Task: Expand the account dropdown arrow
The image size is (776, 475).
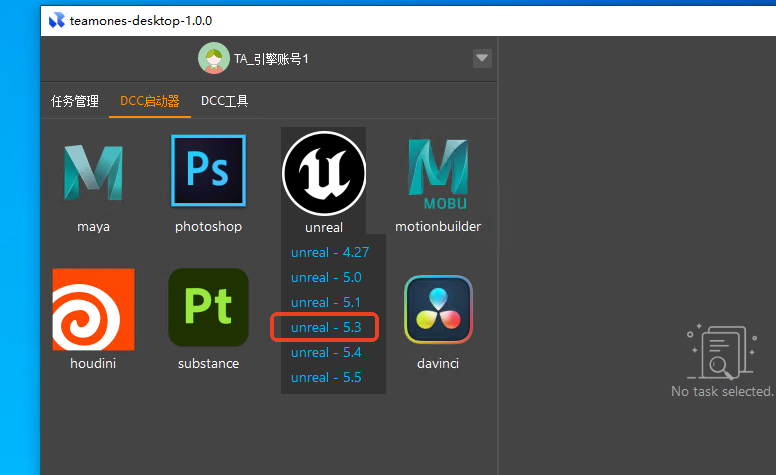Action: click(482, 59)
